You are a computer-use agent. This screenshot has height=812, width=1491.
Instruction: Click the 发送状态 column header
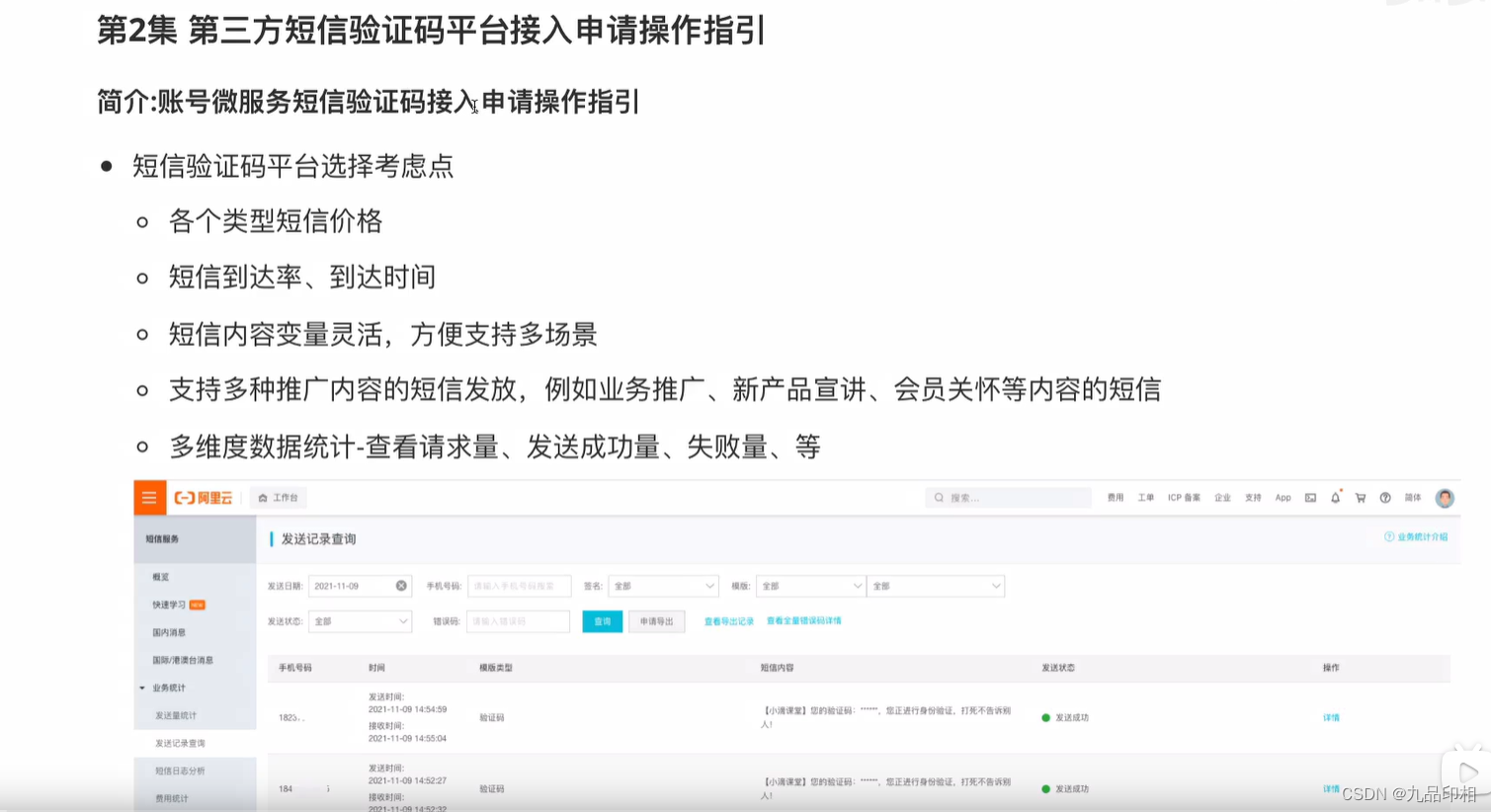point(1058,668)
